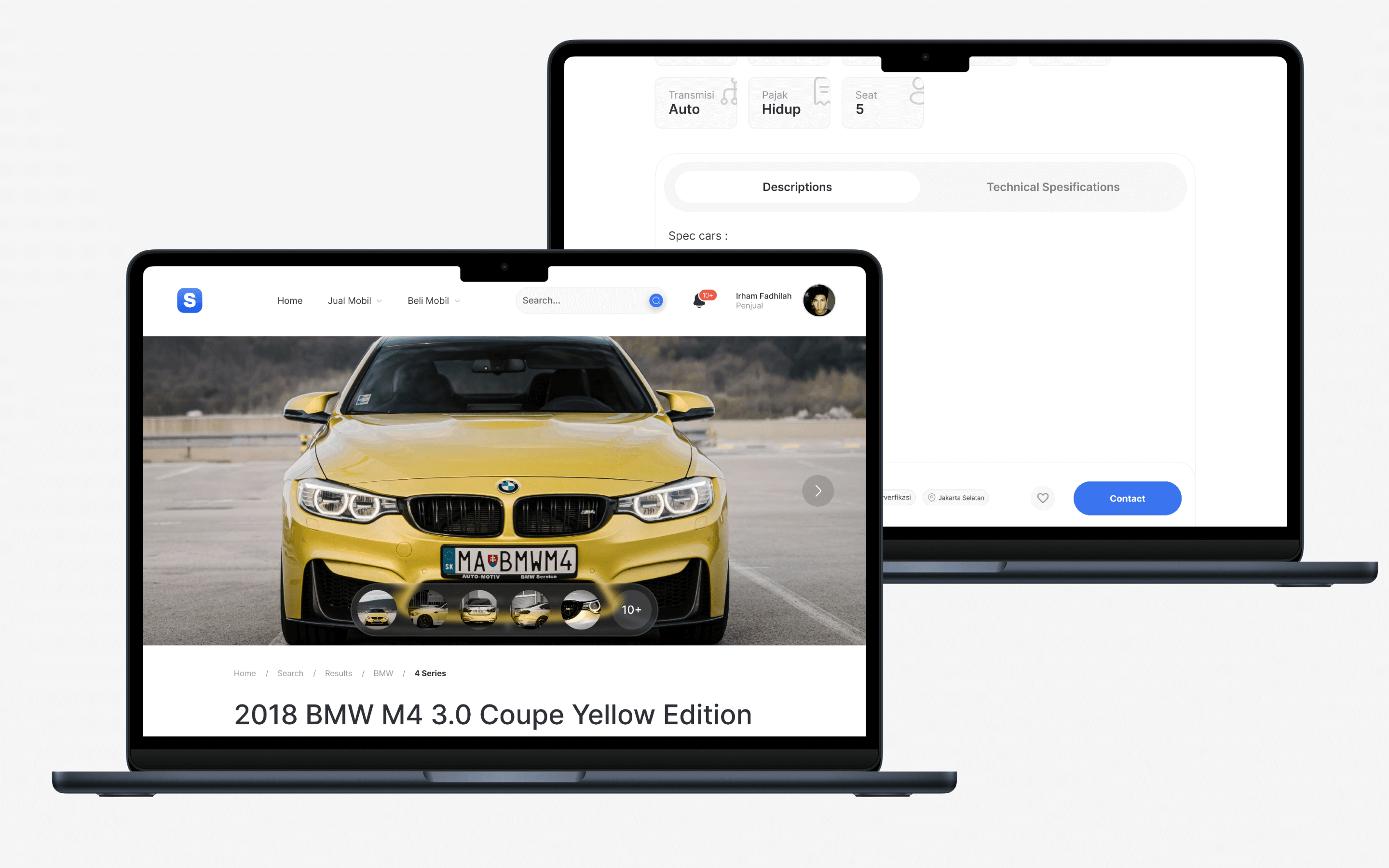1389x868 pixels.
Task: Click the favorite heart icon on listing
Action: 1043,498
